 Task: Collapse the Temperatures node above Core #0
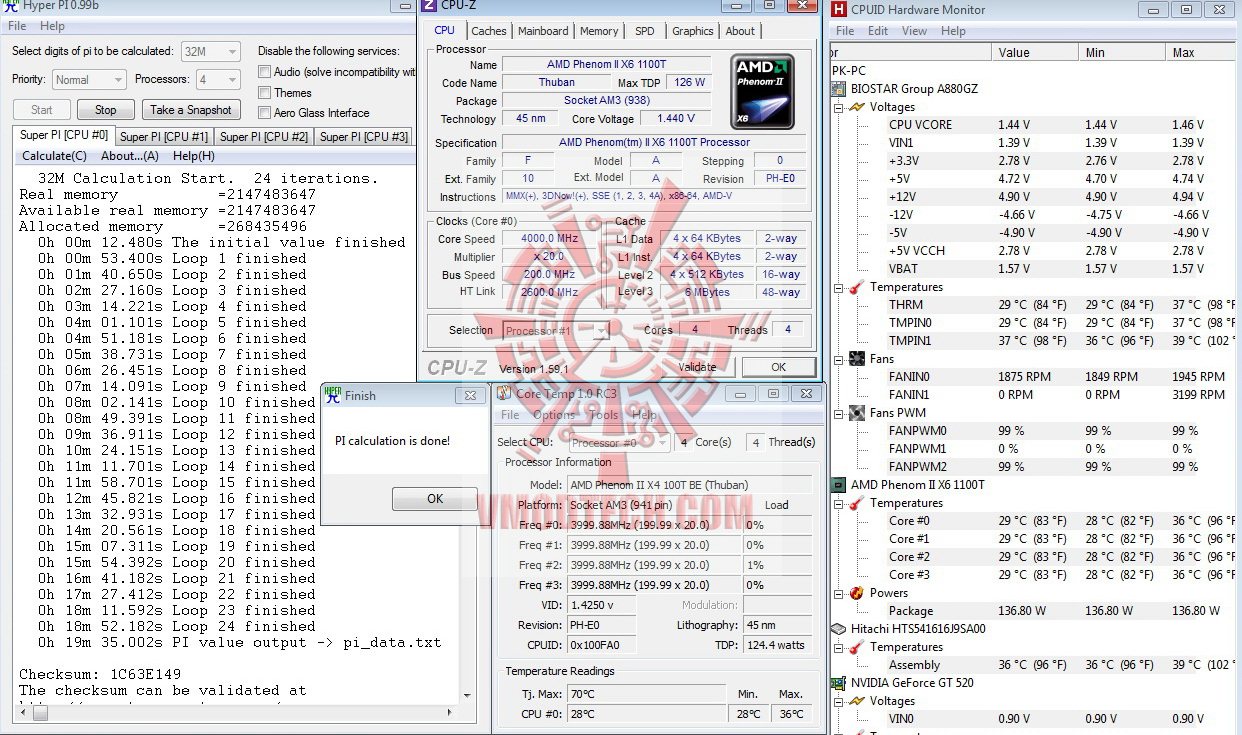838,503
